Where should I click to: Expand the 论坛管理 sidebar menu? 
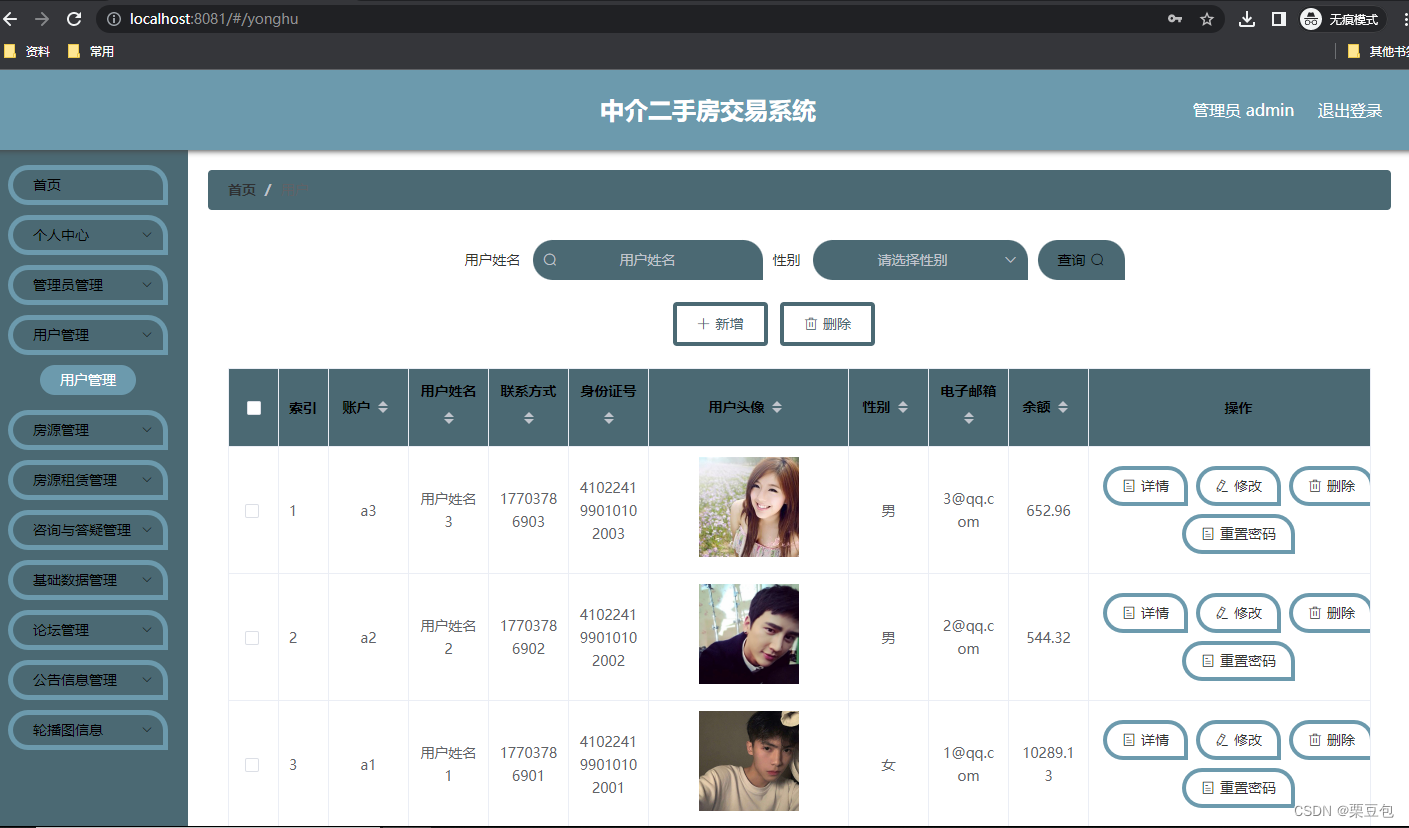pyautogui.click(x=88, y=630)
